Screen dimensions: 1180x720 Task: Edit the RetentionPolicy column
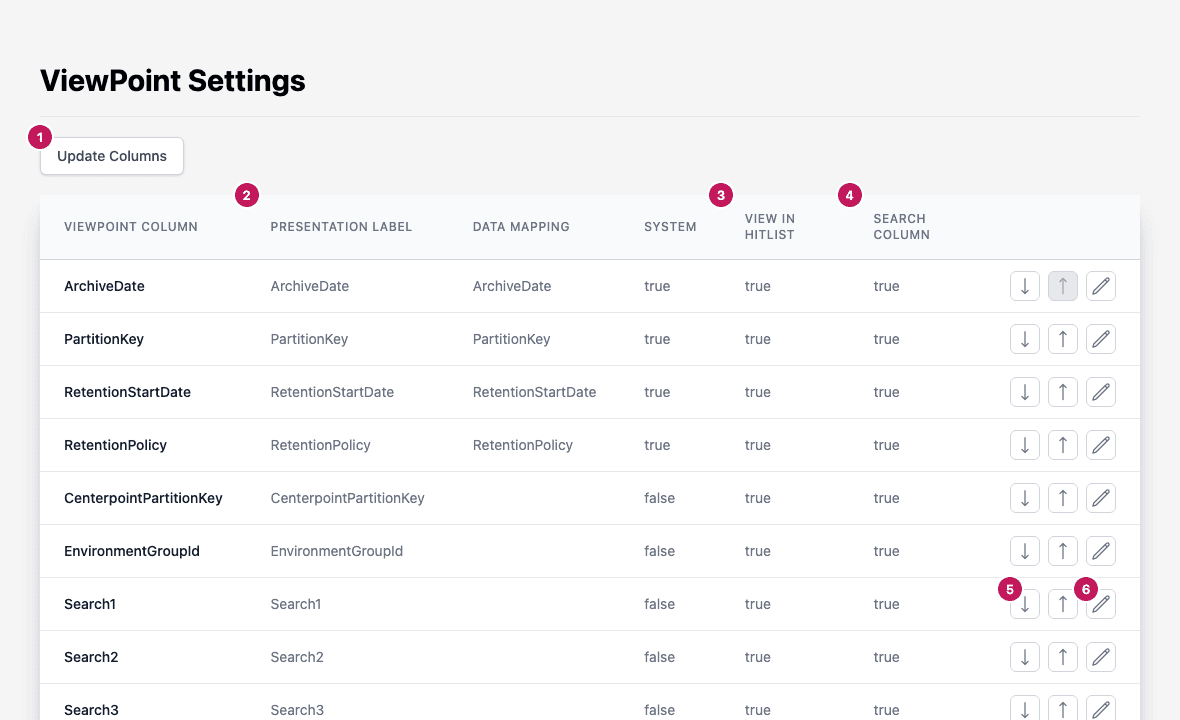pos(1100,445)
